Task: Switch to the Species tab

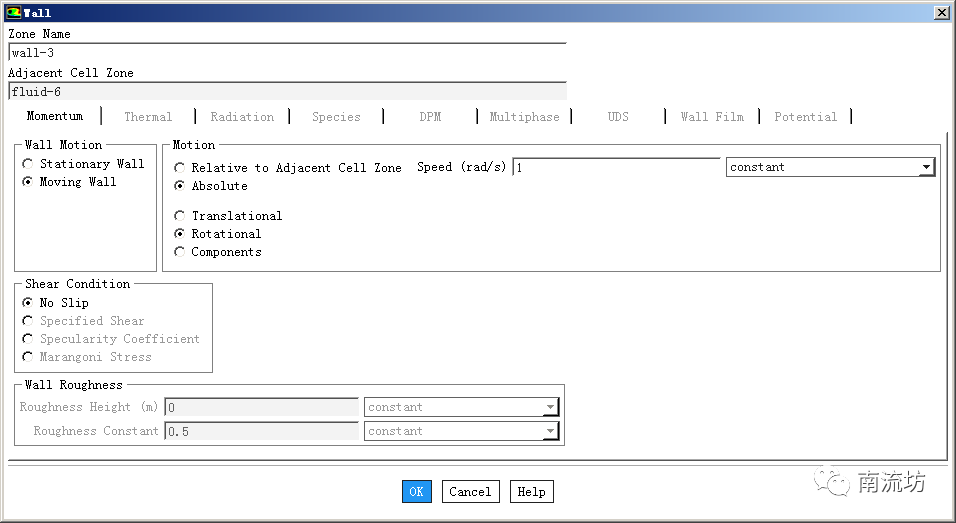Action: [336, 116]
